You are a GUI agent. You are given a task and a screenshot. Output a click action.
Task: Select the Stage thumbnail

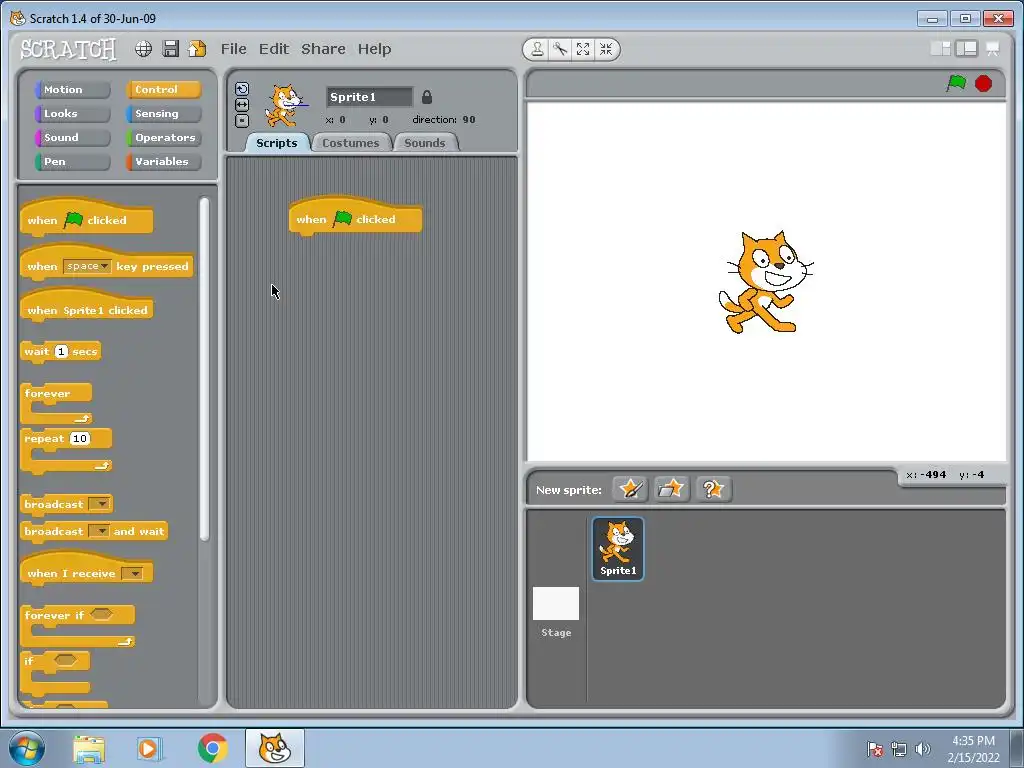point(556,612)
